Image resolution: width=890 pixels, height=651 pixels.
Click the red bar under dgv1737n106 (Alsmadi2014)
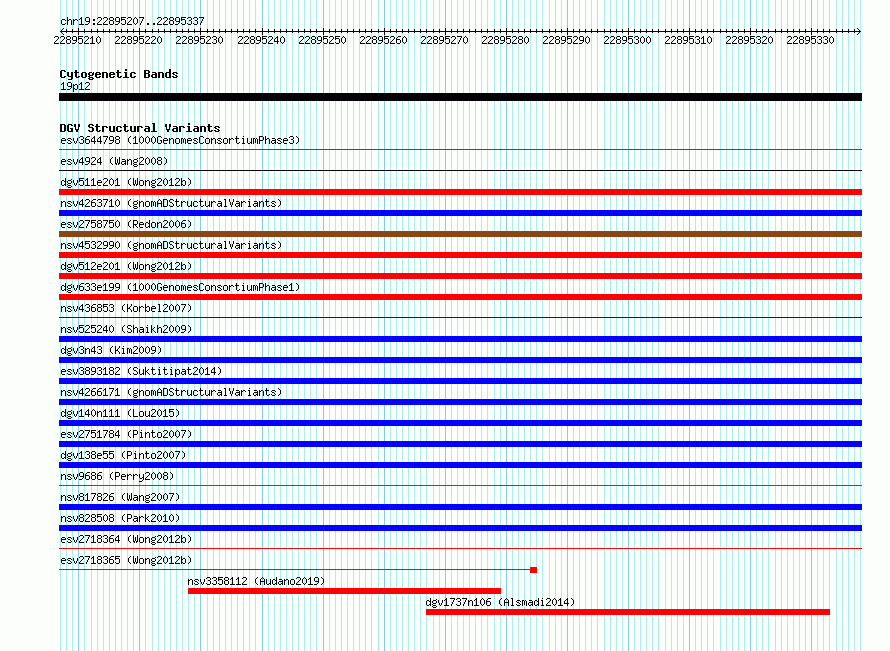628,612
